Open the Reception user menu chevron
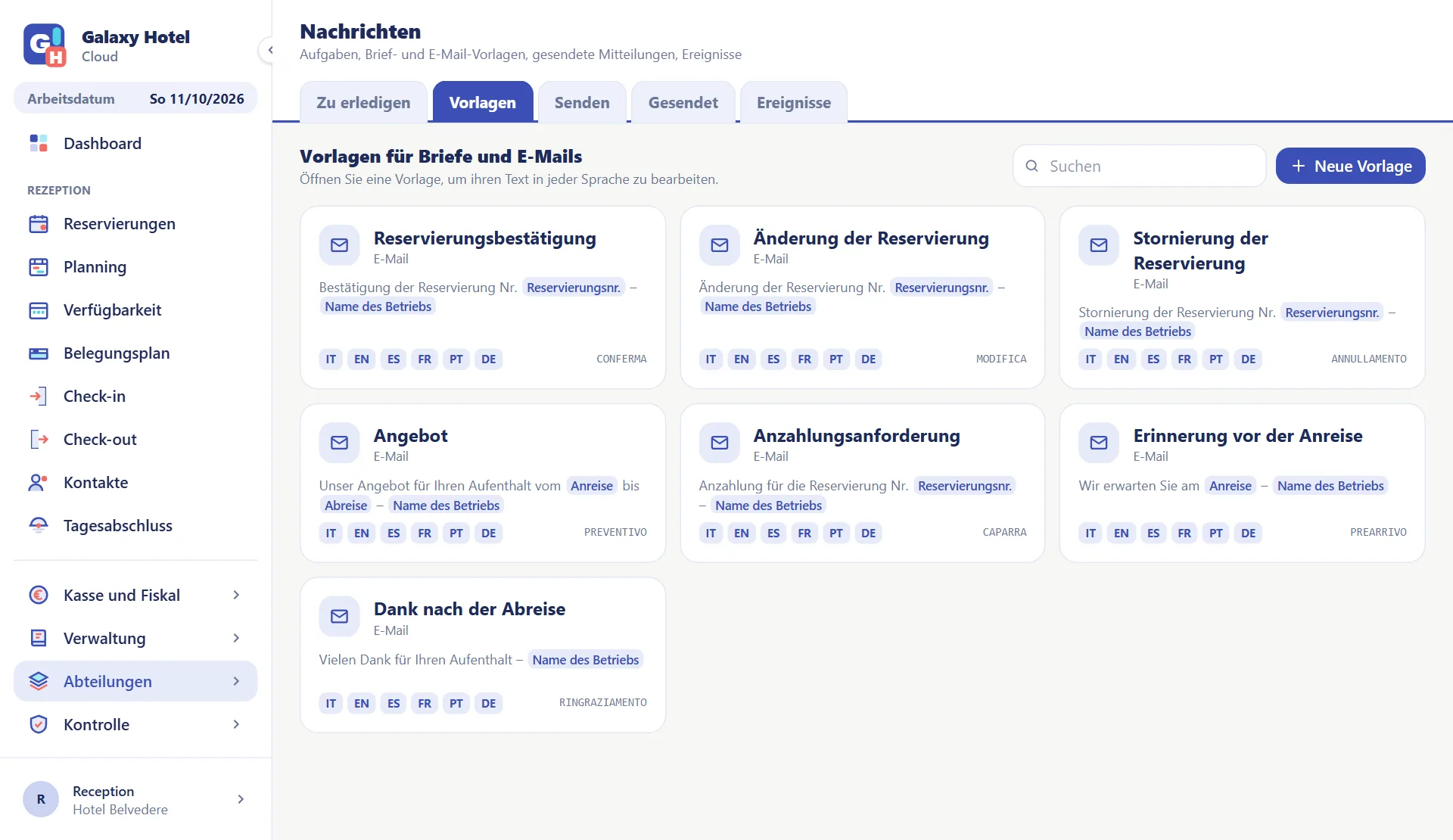The height and width of the screenshot is (840, 1453). click(241, 799)
